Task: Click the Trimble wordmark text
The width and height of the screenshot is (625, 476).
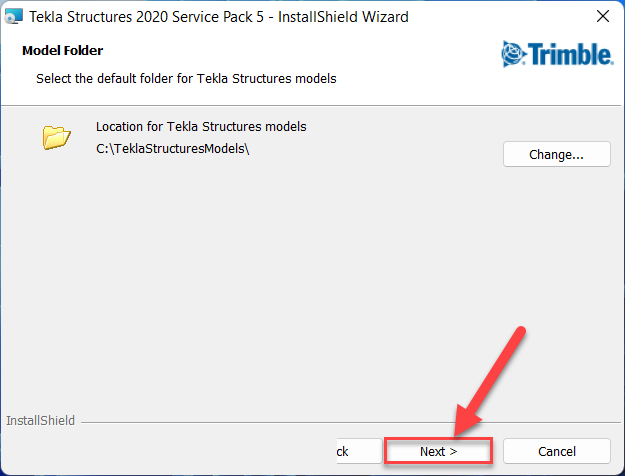Action: point(570,52)
